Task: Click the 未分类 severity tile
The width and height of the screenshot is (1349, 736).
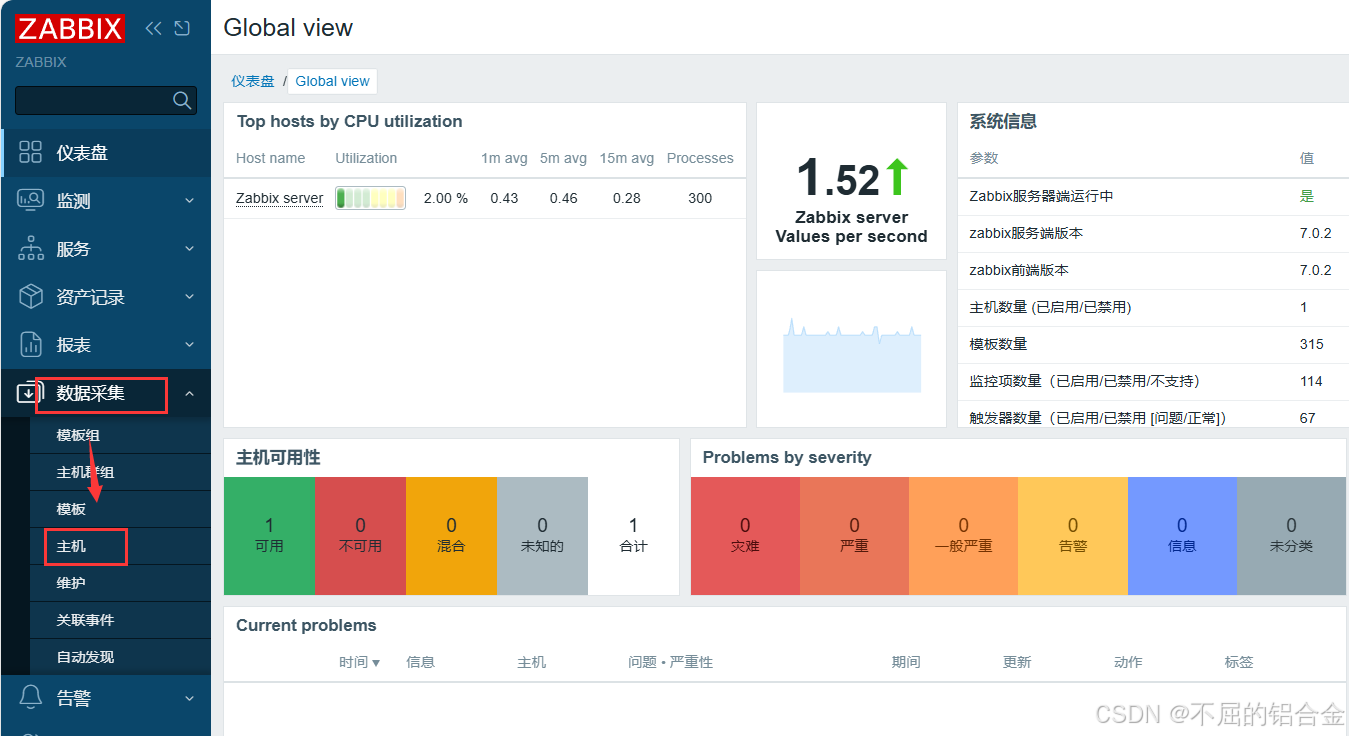Action: pos(1291,536)
